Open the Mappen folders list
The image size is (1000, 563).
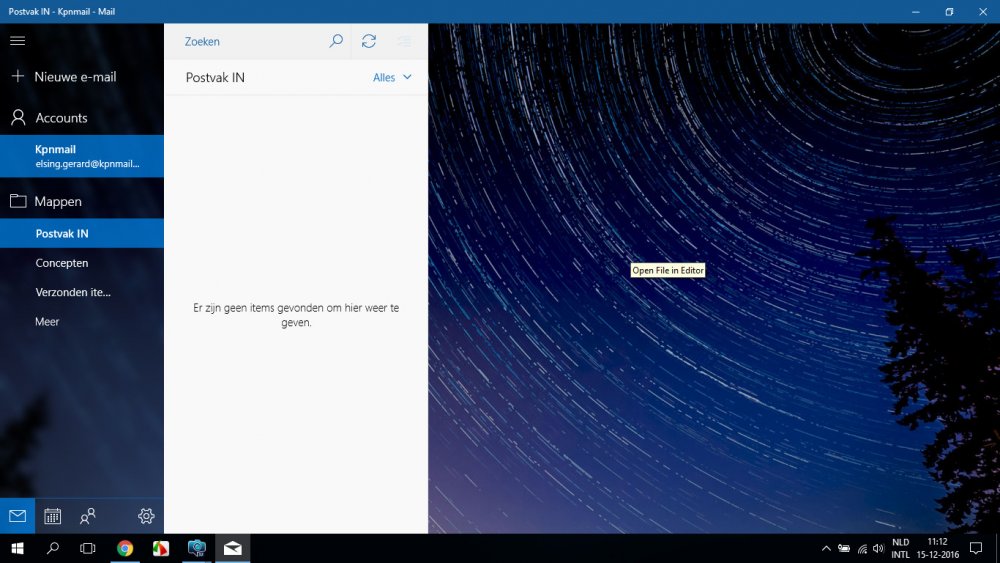(58, 202)
